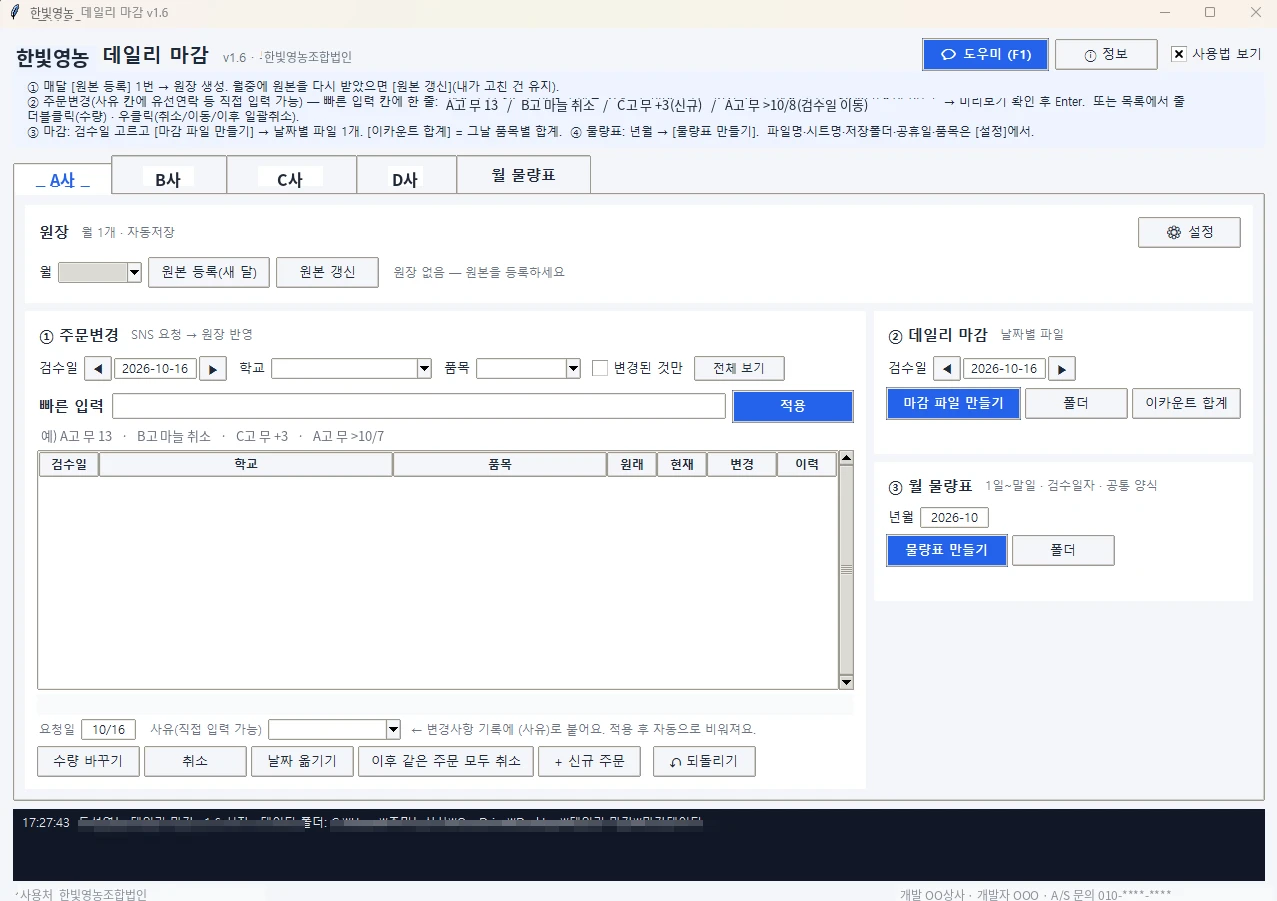
Task: Click 이후 같은 주문 모두 취소
Action: [x=446, y=761]
